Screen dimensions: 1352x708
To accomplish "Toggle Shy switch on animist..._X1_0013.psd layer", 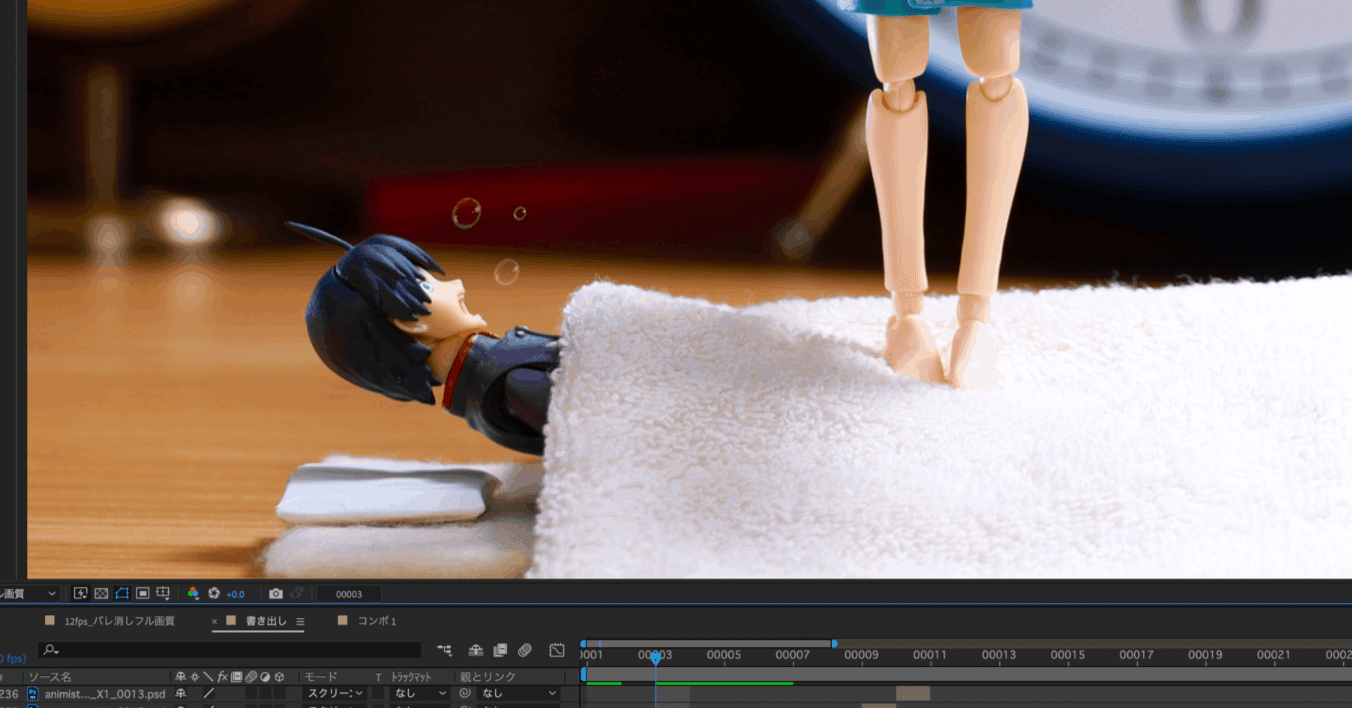I will [180, 694].
